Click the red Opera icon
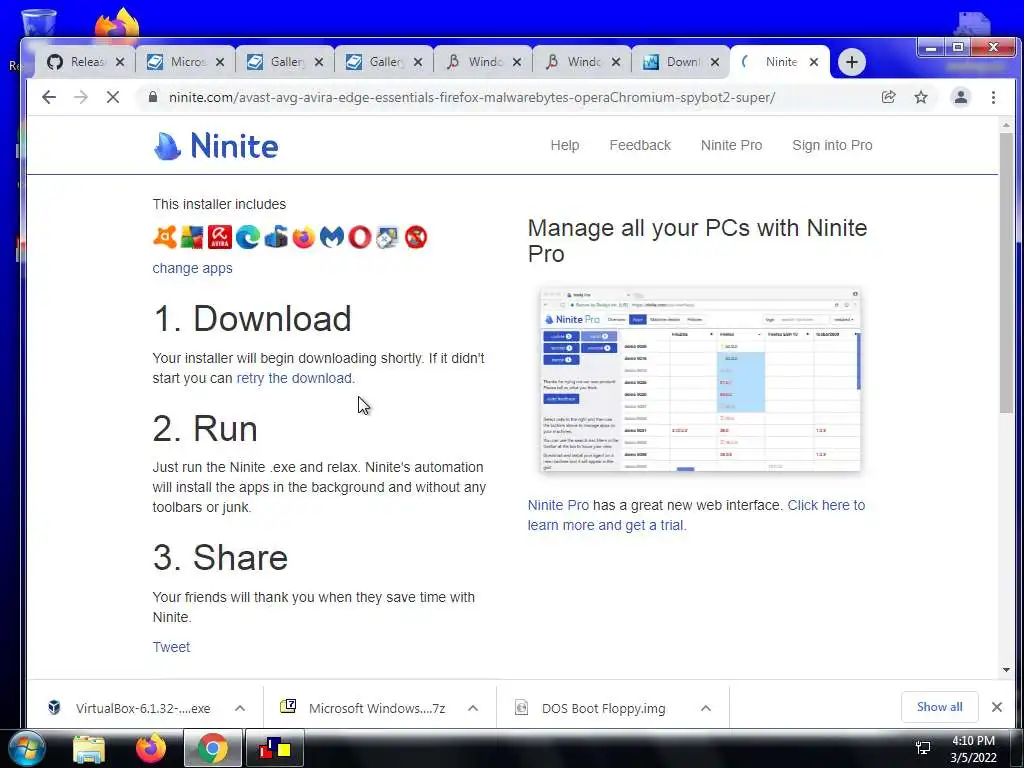The image size is (1024, 768). coord(360,237)
